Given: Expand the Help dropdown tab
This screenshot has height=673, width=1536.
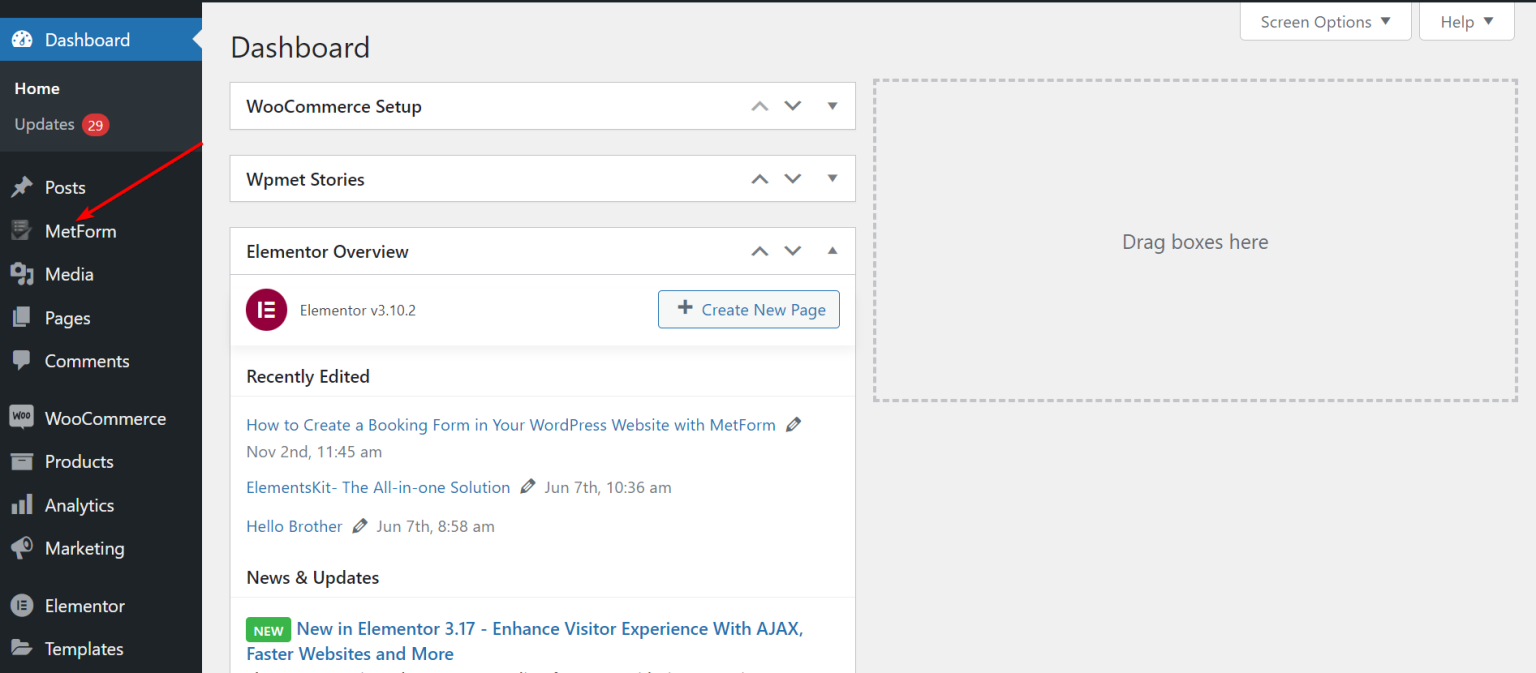Looking at the screenshot, I should coord(1466,22).
